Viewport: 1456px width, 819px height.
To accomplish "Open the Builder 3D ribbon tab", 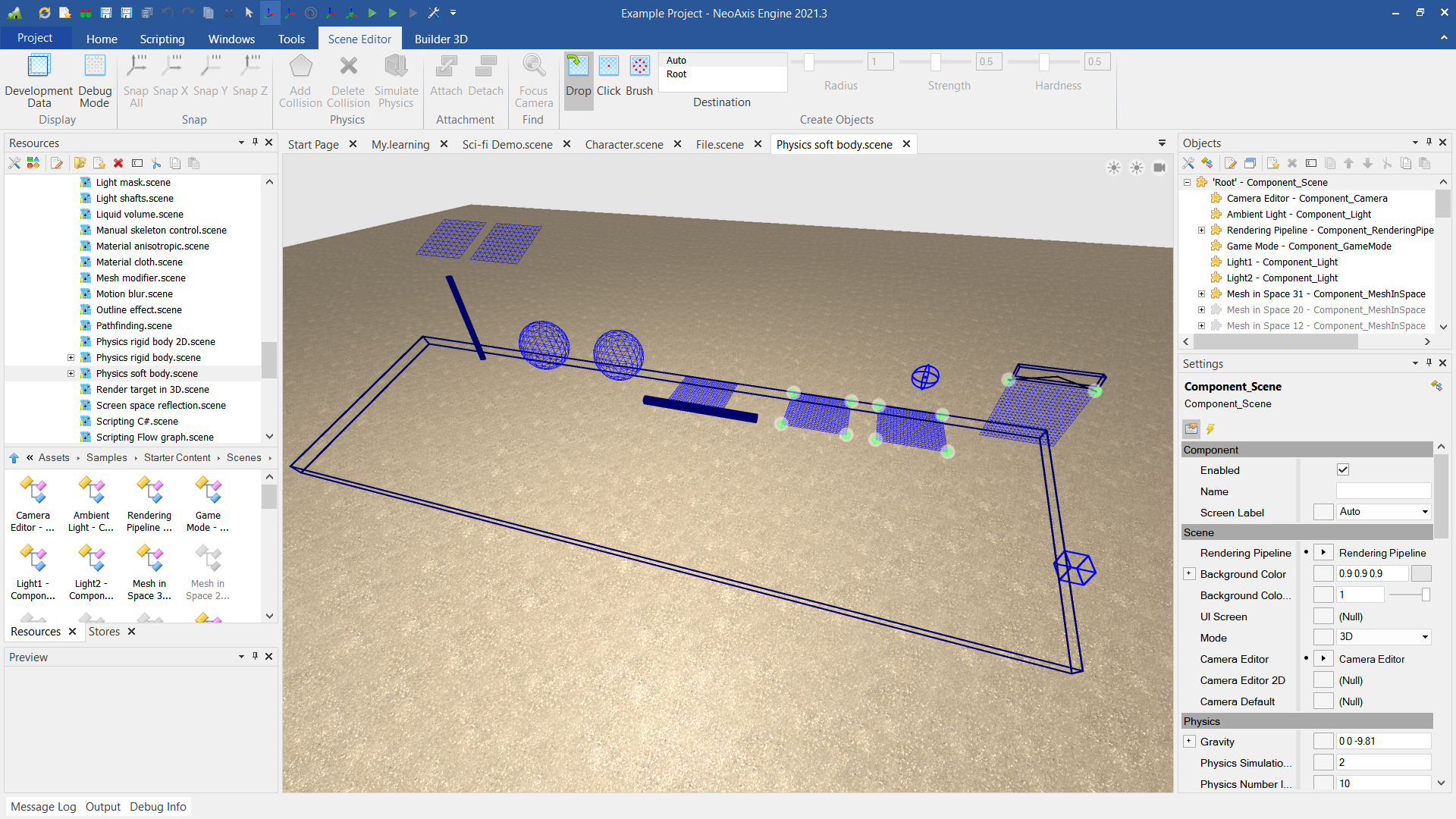I will coord(441,39).
